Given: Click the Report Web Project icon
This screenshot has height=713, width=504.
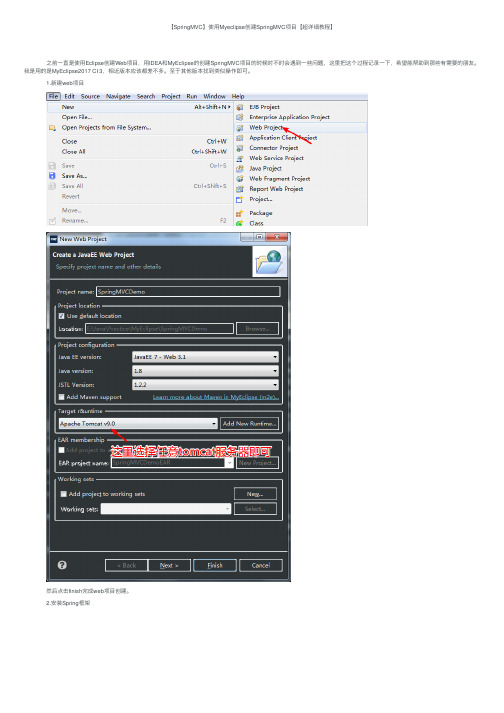Looking at the screenshot, I should 240,189.
